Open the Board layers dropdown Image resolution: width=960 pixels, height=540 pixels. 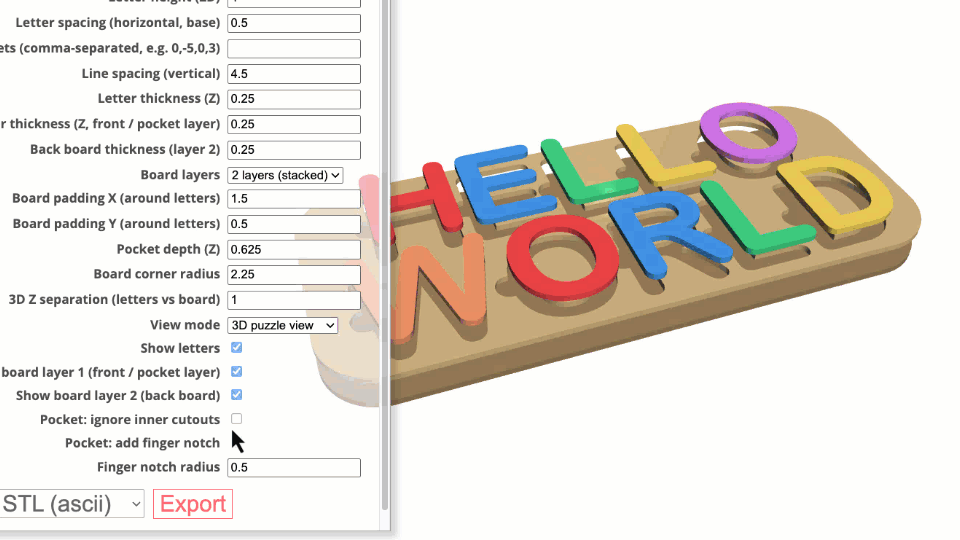(285, 175)
